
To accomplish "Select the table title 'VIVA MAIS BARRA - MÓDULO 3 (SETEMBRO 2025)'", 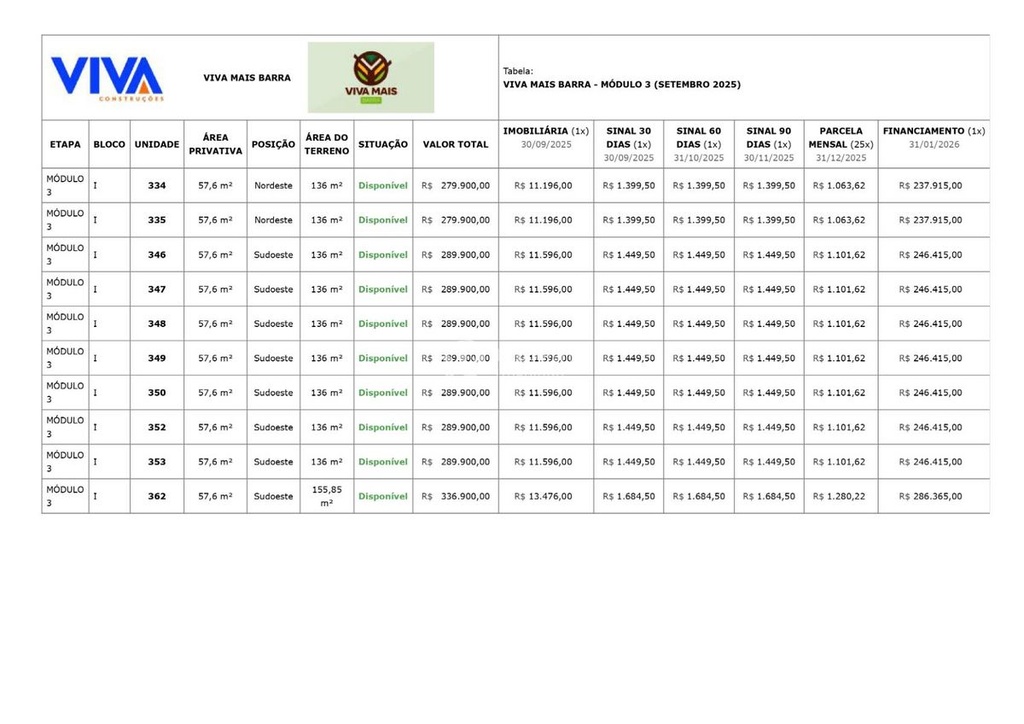I will pyautogui.click(x=622, y=84).
